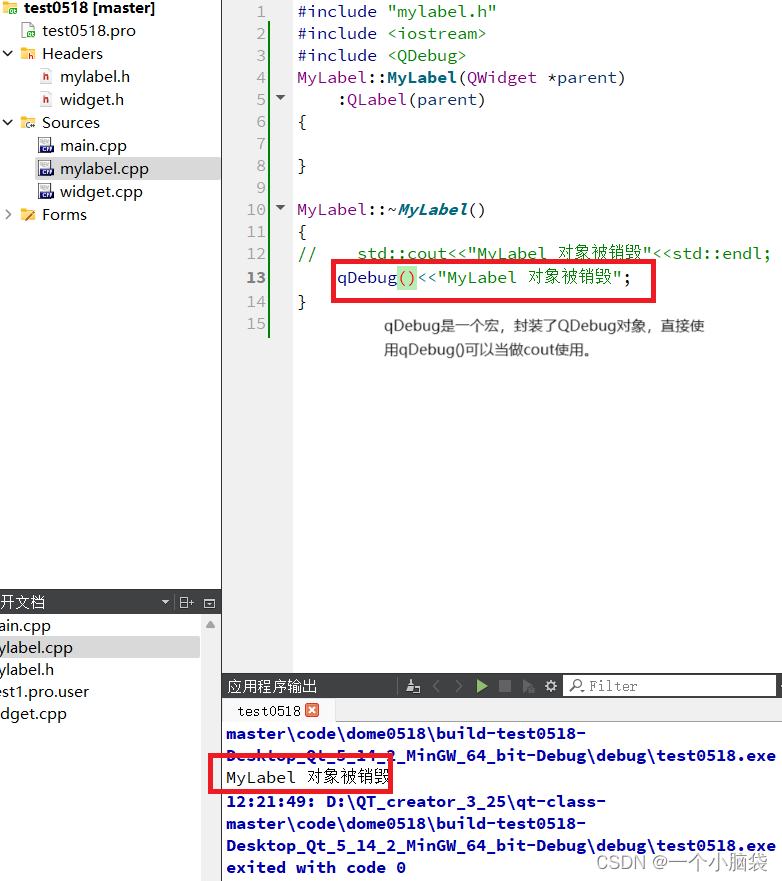Collapse the Sources folder
Image resolution: width=782 pixels, height=881 pixels.
(x=8, y=122)
